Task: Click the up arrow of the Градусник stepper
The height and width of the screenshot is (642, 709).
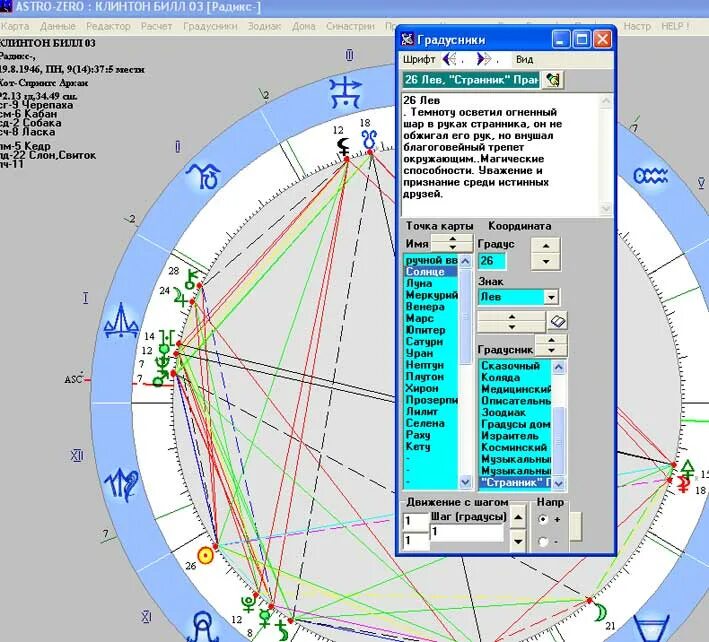Action: 551,340
